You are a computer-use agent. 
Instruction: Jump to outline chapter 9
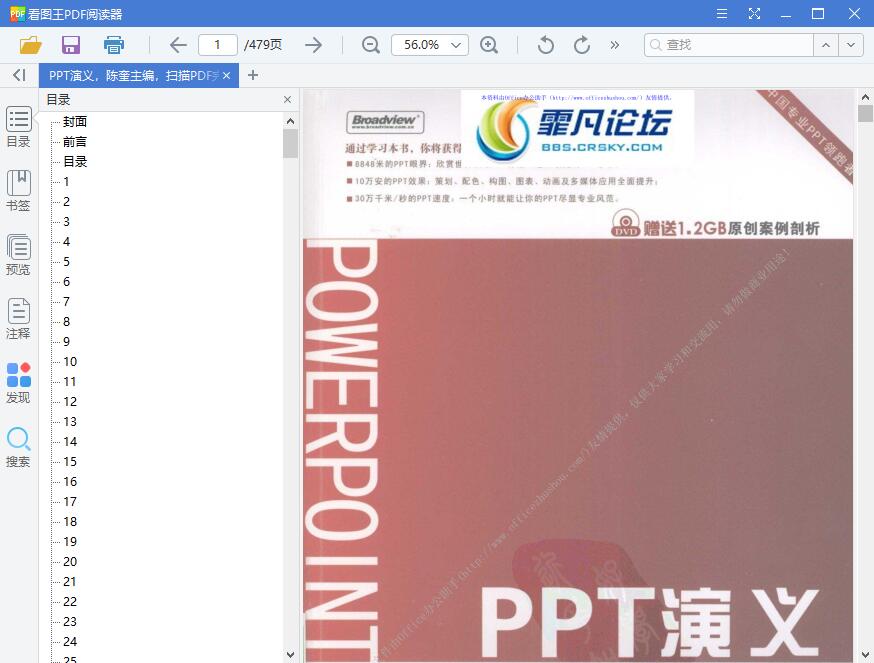66,342
